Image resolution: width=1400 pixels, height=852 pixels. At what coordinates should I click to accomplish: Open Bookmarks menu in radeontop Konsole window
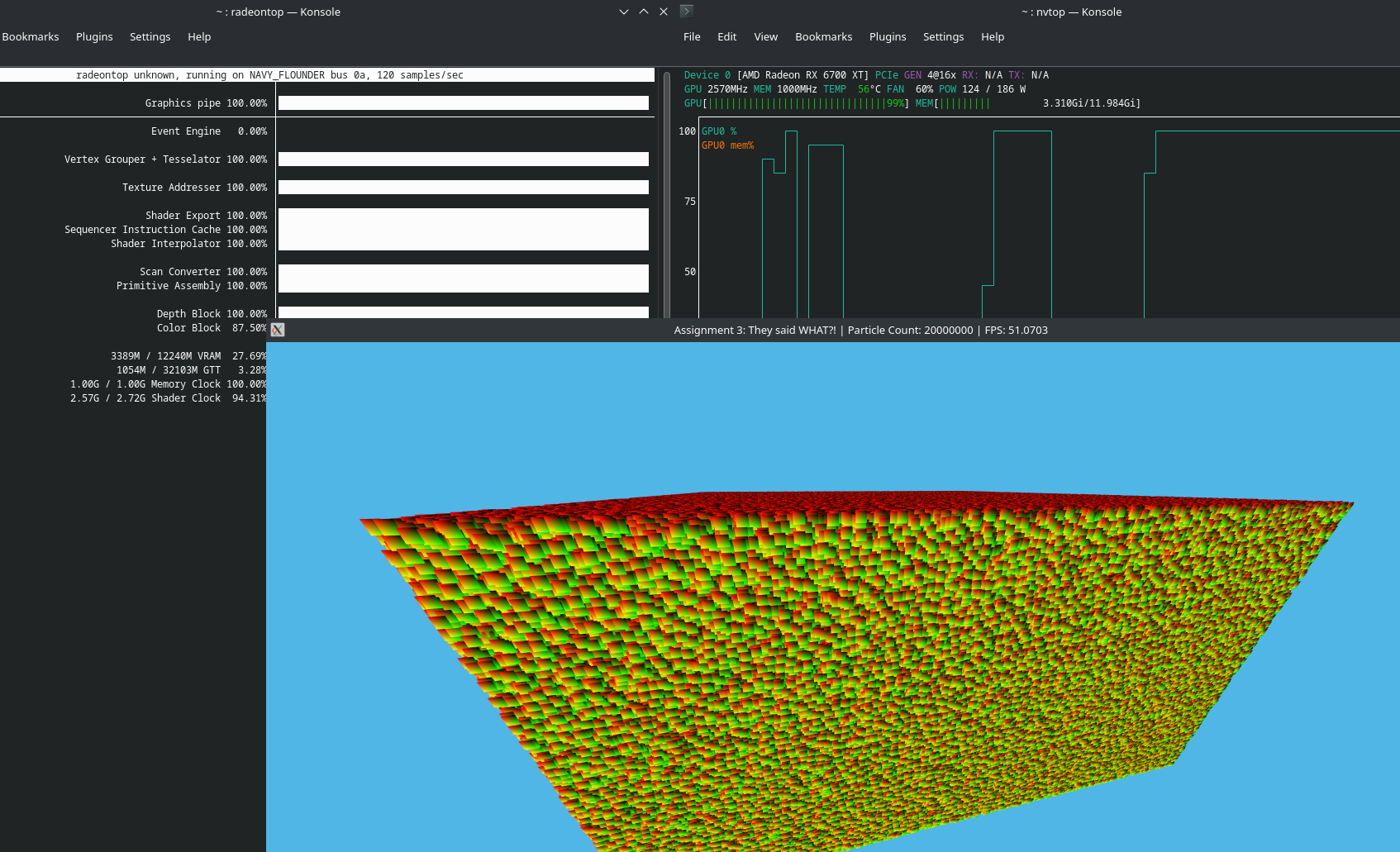pos(31,36)
